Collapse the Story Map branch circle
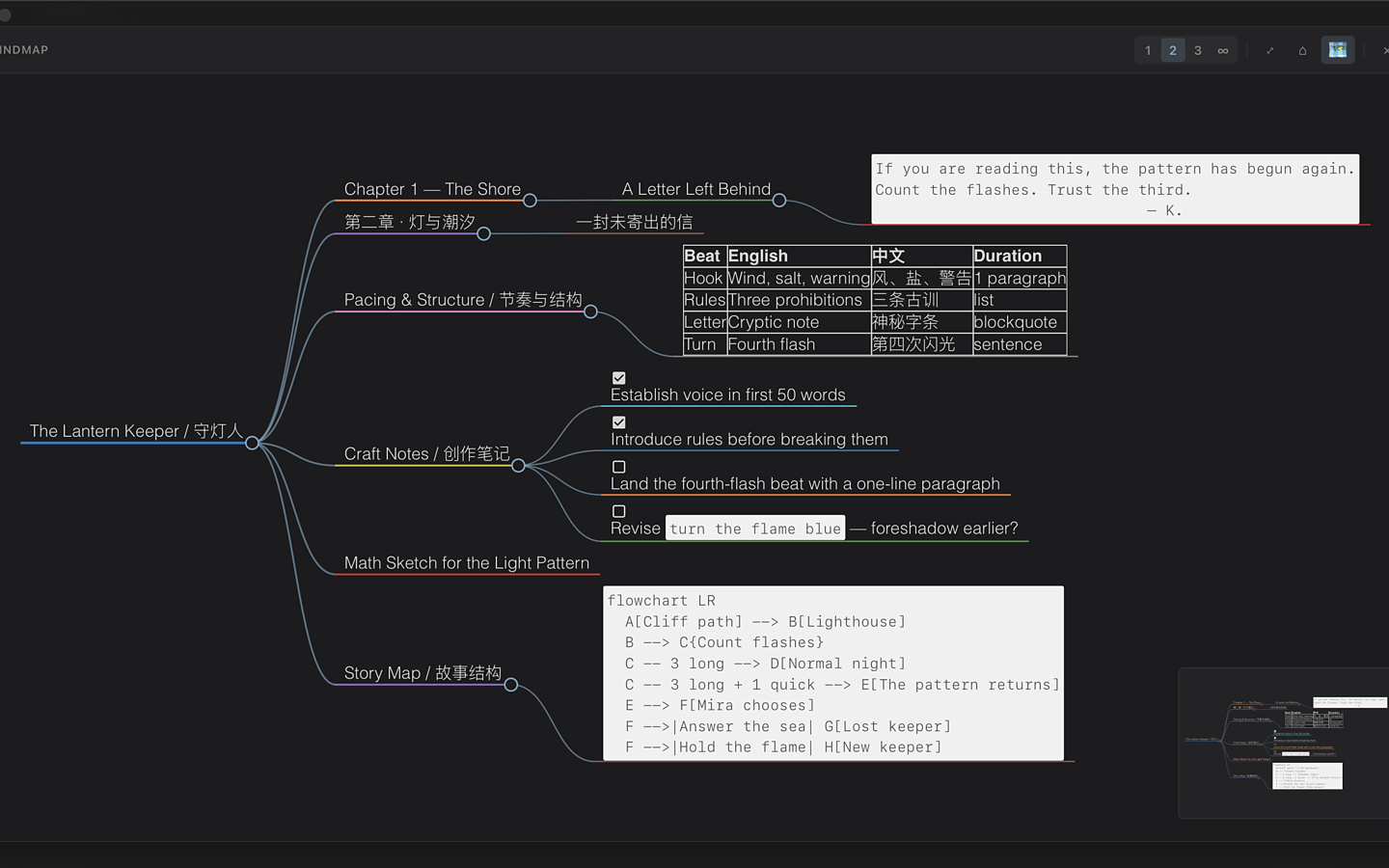This screenshot has height=868, width=1389. (511, 685)
